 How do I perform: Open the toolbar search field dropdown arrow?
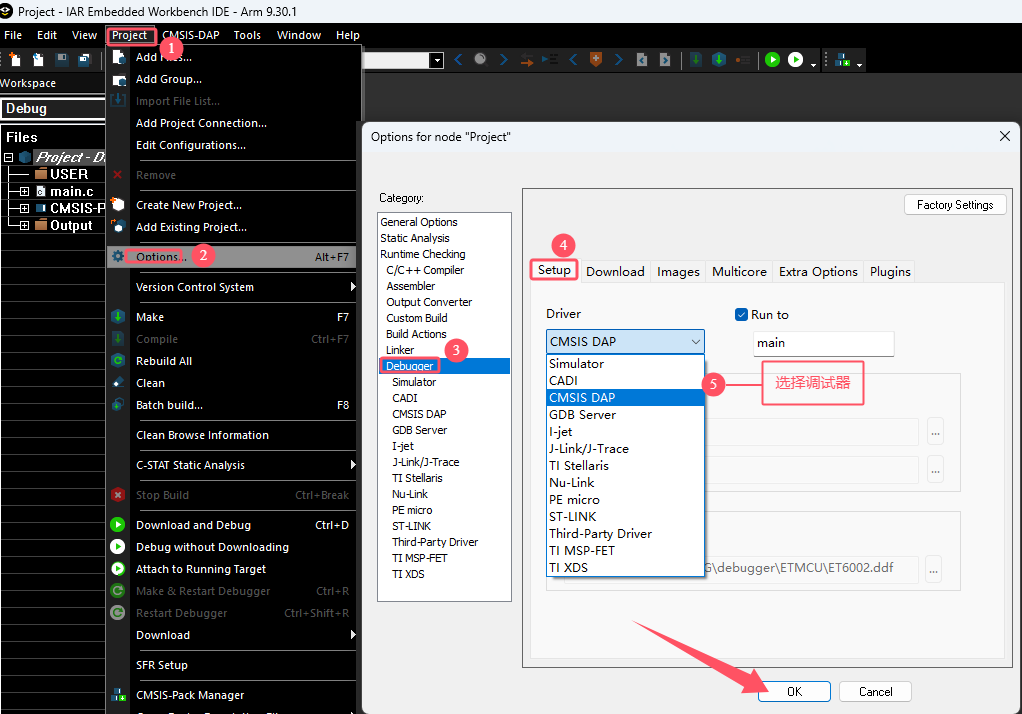(x=437, y=61)
